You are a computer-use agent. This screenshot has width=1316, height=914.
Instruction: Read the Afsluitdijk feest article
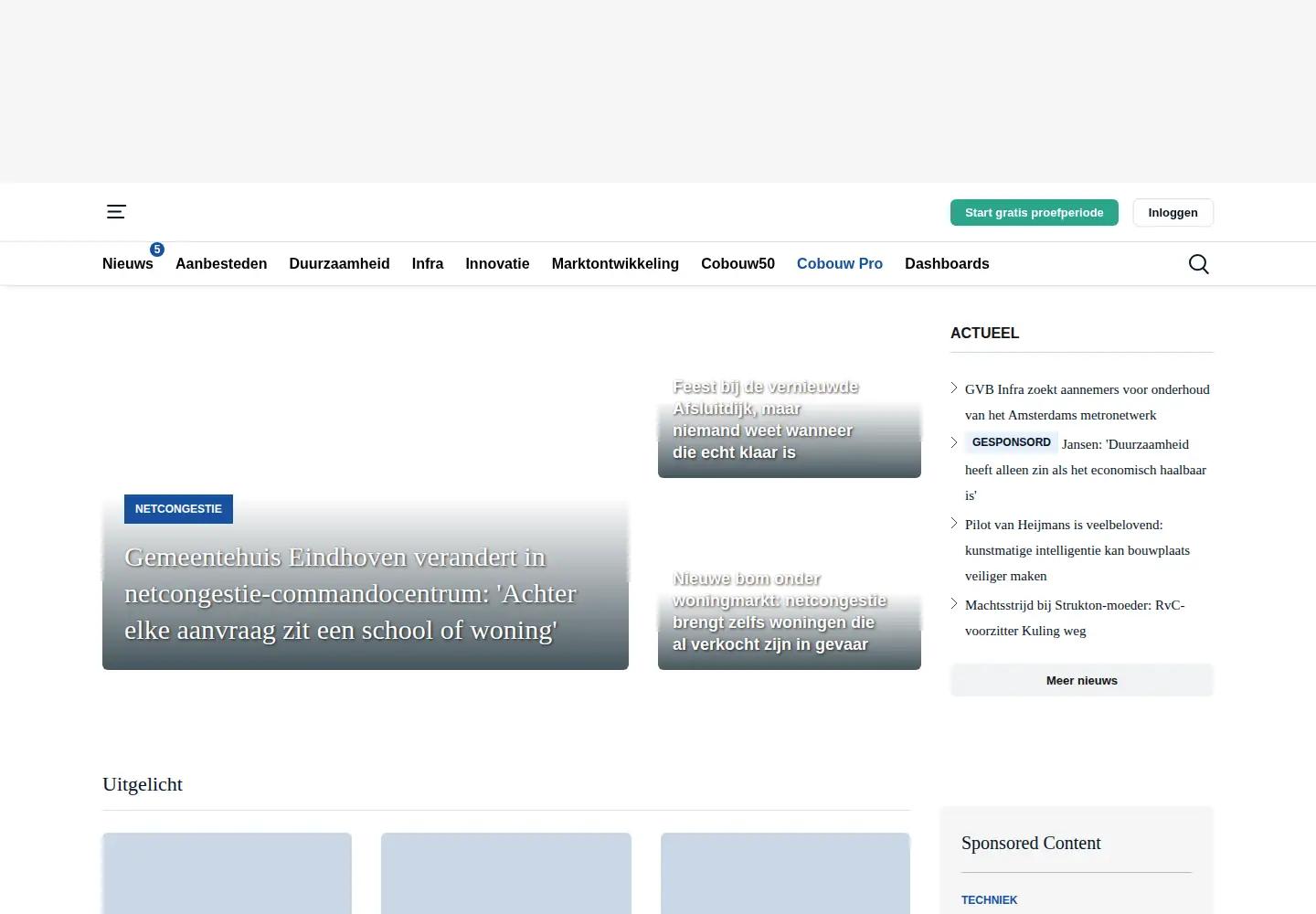tap(766, 420)
